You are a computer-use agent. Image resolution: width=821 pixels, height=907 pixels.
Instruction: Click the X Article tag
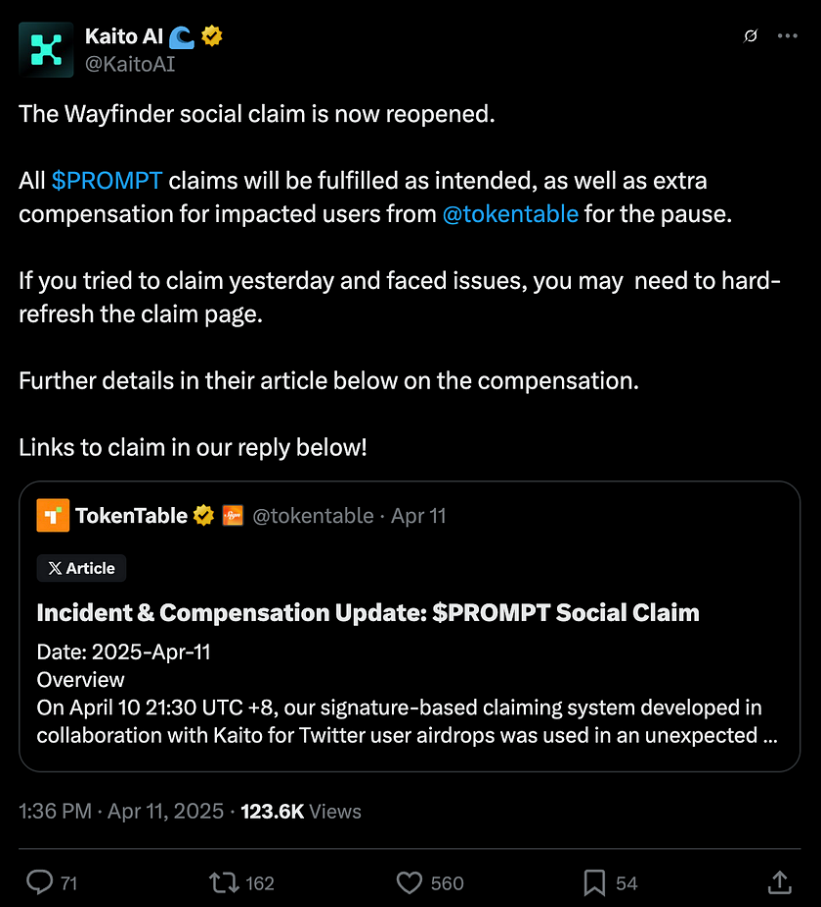(82, 569)
